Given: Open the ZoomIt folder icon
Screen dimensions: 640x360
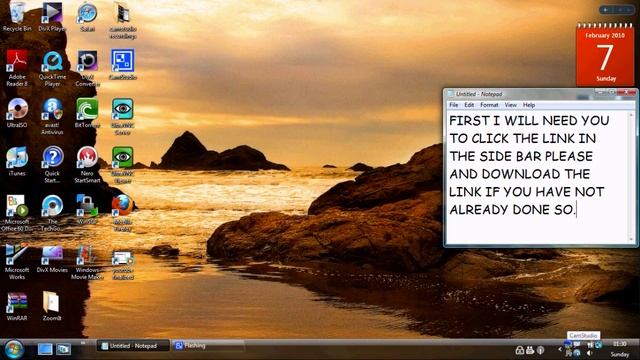Looking at the screenshot, I should click(x=52, y=306).
